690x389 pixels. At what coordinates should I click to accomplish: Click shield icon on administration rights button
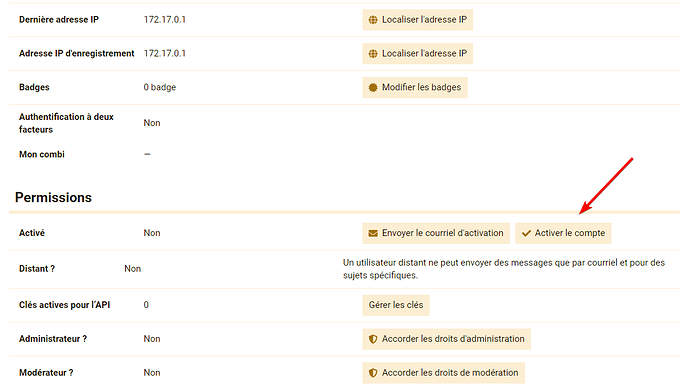click(x=373, y=339)
